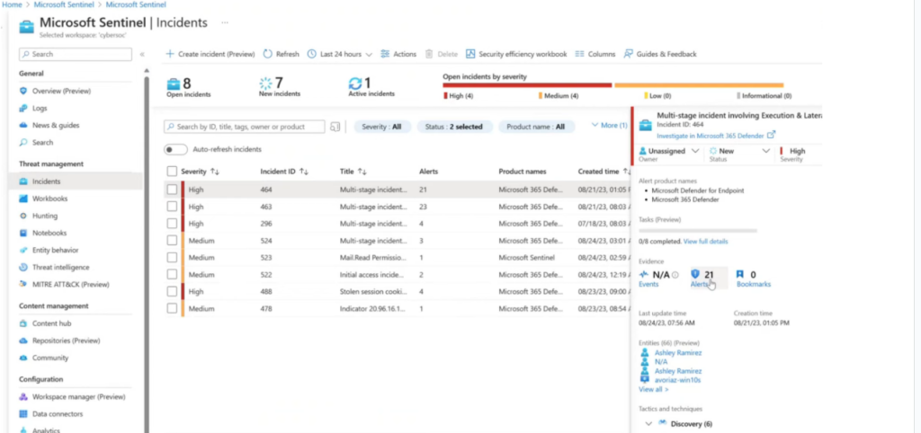921x433 pixels.
Task: Check the box for incident 463
Action: pos(172,206)
